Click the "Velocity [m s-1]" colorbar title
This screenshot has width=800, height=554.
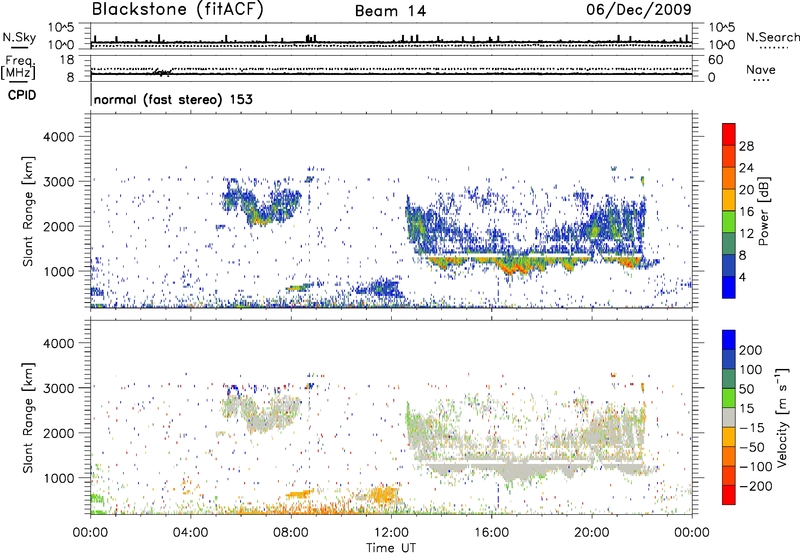782,417
